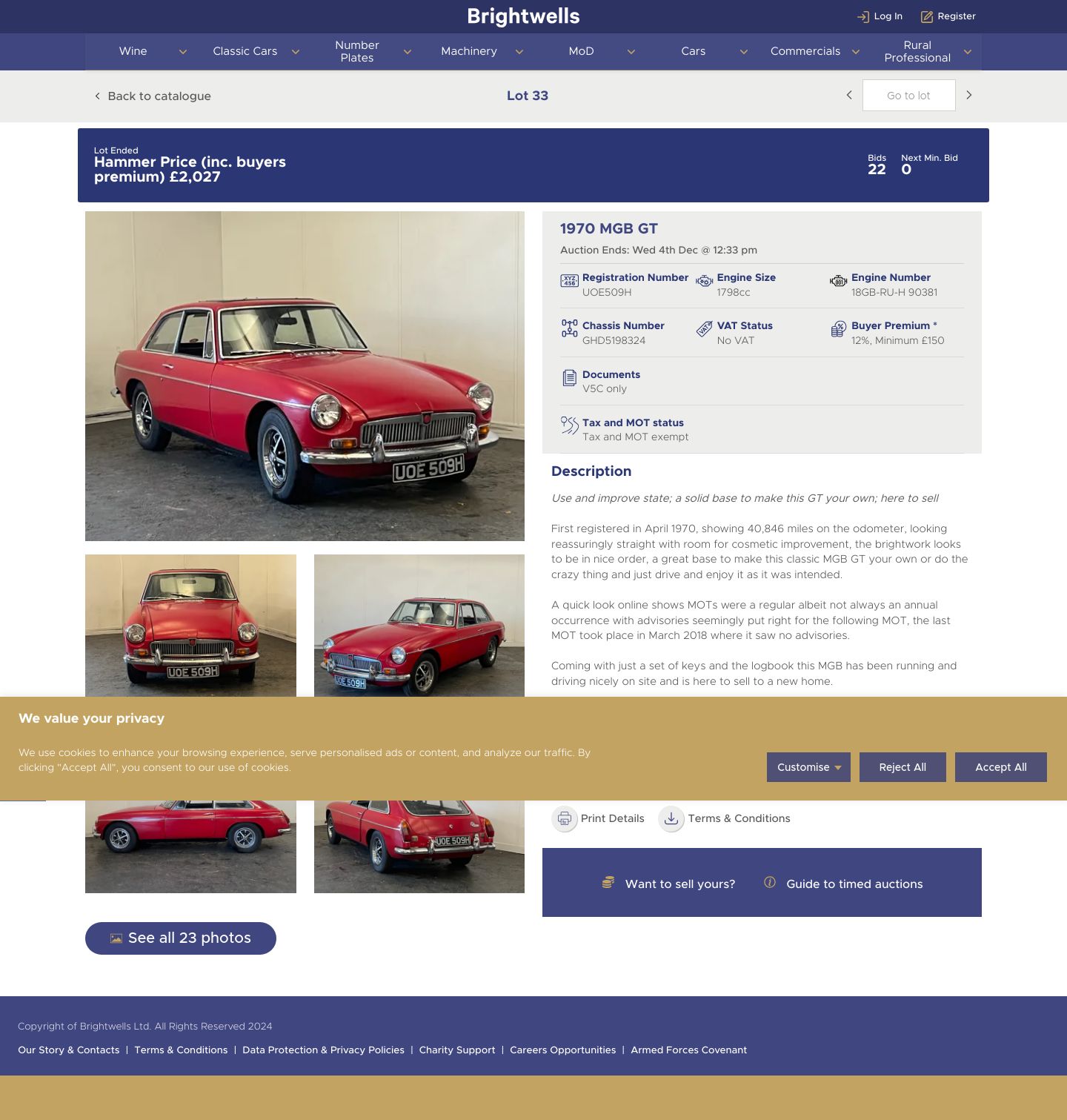Click the Terms & Conditions download icon
The width and height of the screenshot is (1067, 1120).
[671, 818]
